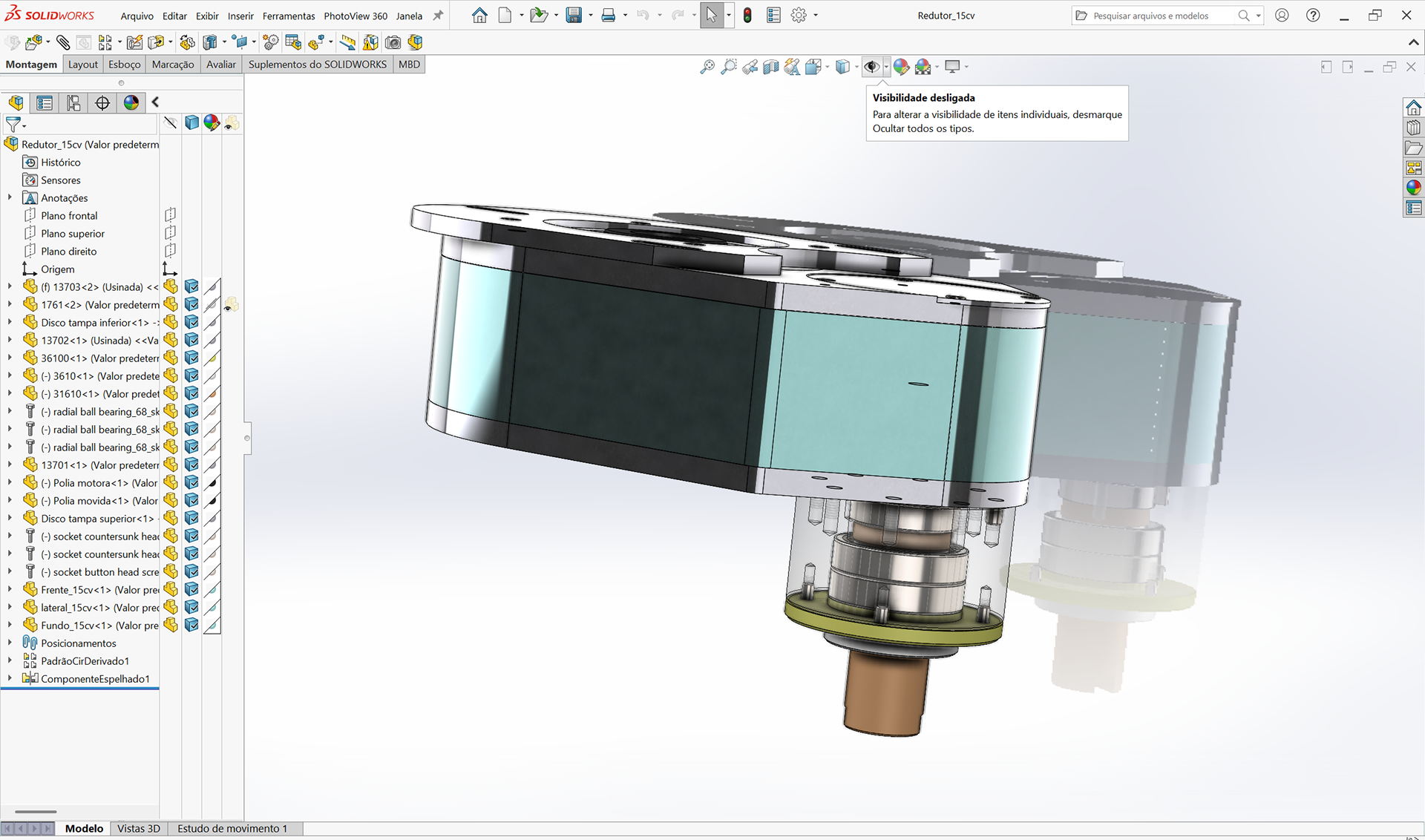Screen dimensions: 1425x840
Task: Toggle display mode for Disco tampa inferior<1>
Action: pyautogui.click(x=191, y=322)
